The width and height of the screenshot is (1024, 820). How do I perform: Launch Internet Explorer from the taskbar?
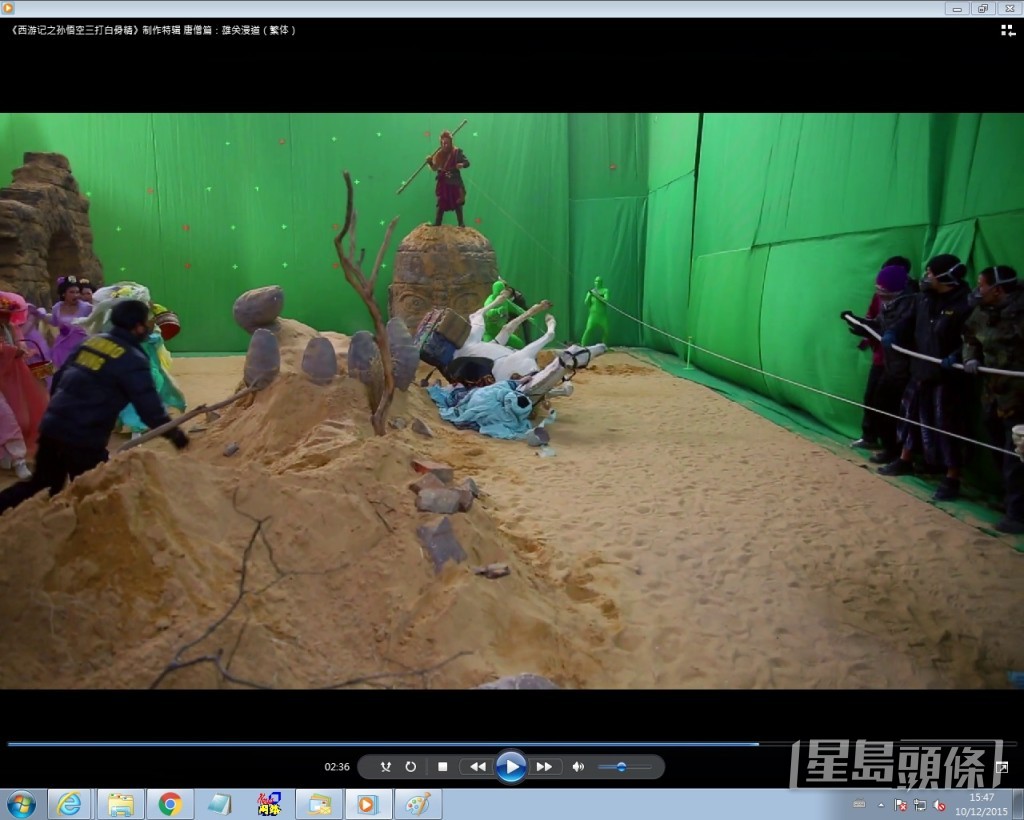pos(69,804)
